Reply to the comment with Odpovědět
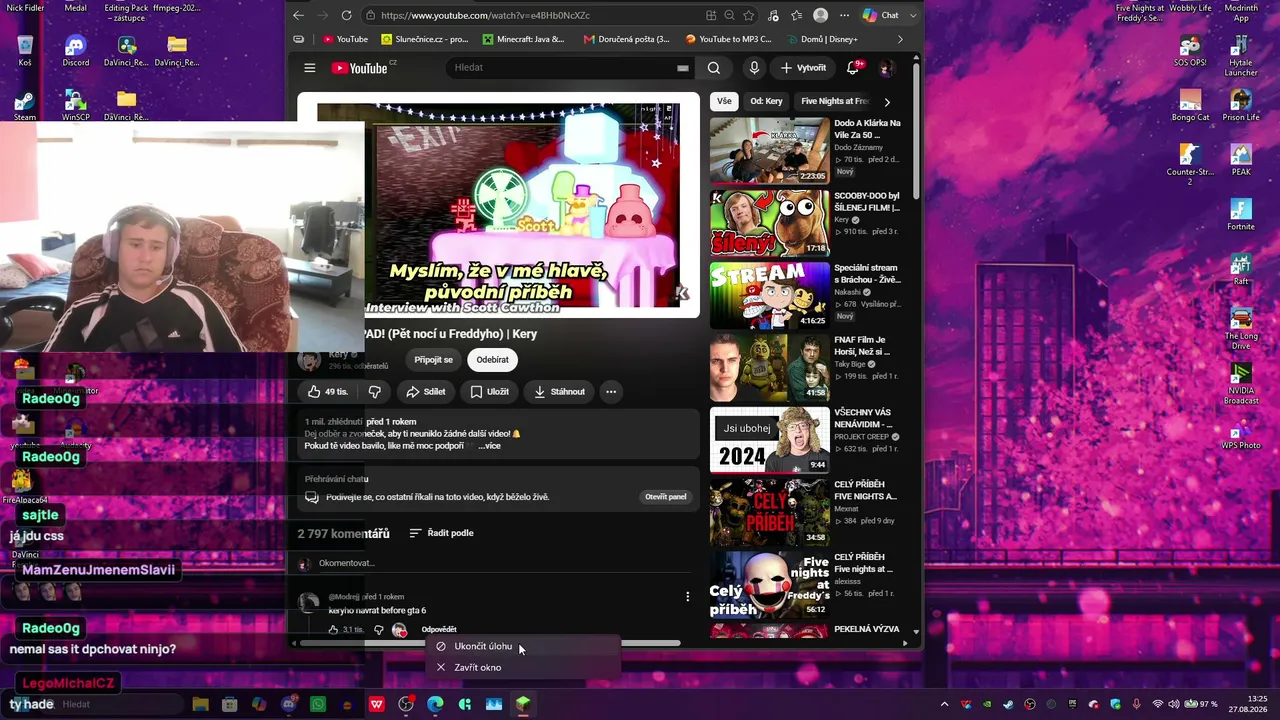1280x720 pixels. click(439, 630)
